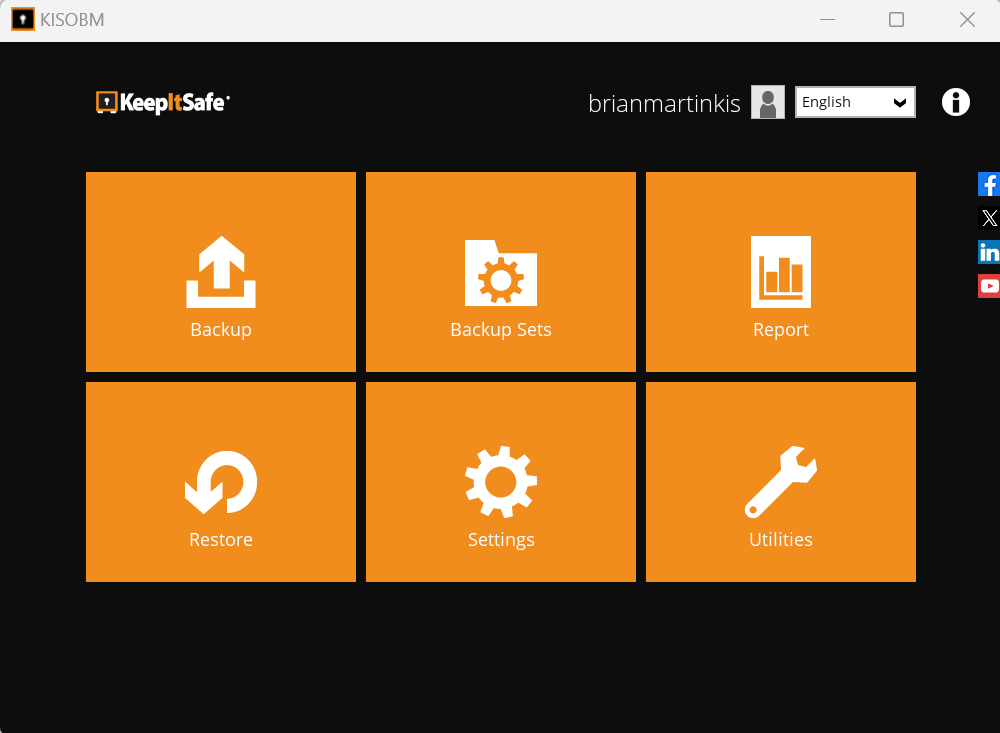Minimize the KISOBM window
The height and width of the screenshot is (733, 1000).
pos(827,20)
